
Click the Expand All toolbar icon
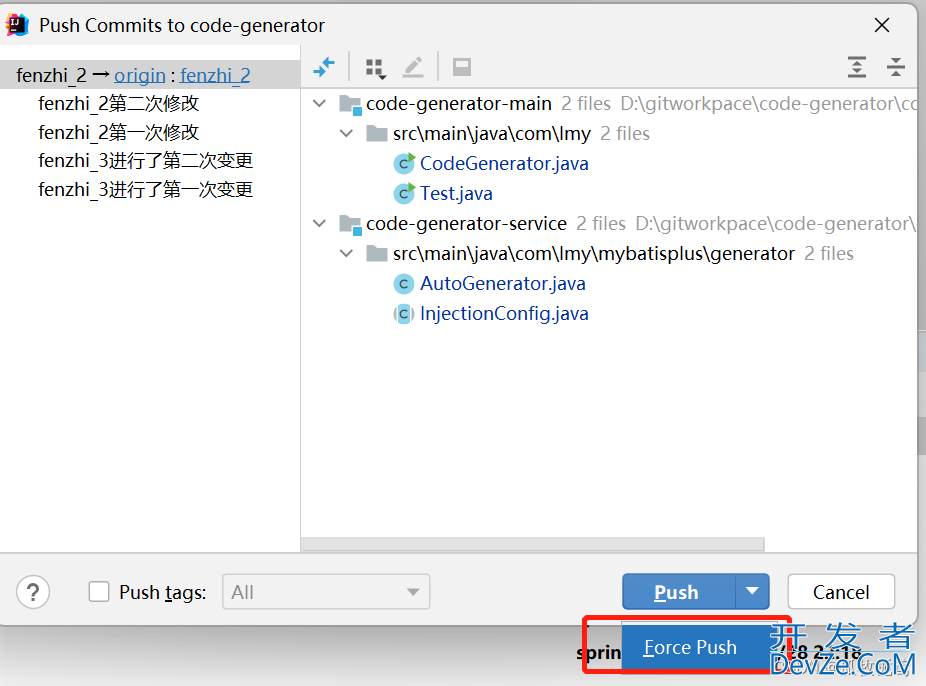point(856,67)
